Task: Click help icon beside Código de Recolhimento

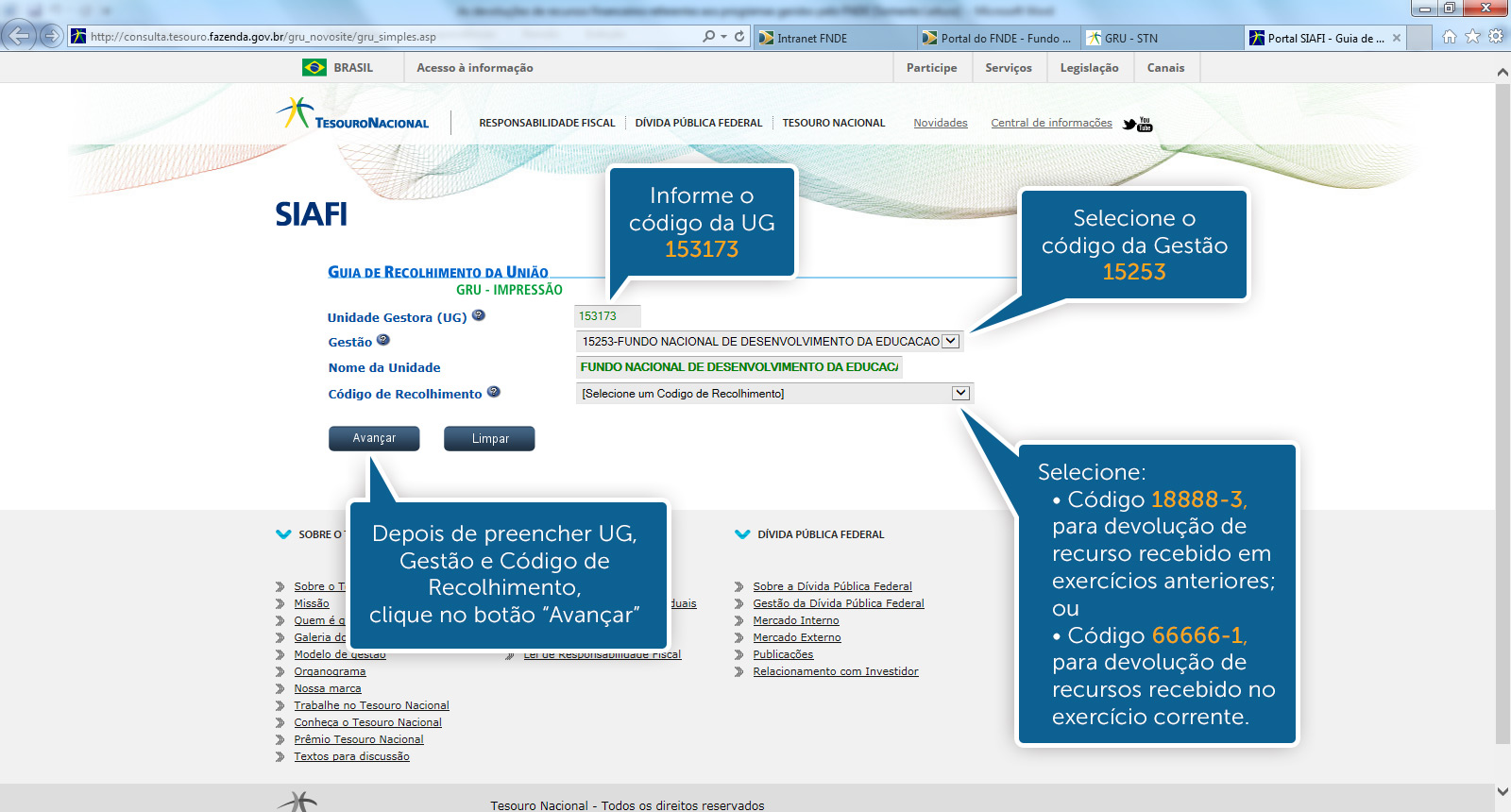Action: (x=493, y=392)
